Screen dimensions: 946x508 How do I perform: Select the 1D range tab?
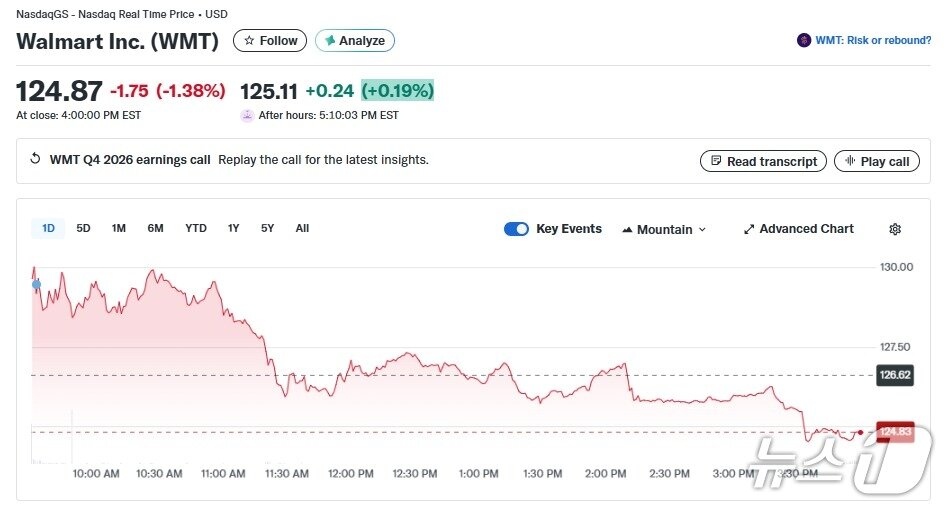click(48, 228)
